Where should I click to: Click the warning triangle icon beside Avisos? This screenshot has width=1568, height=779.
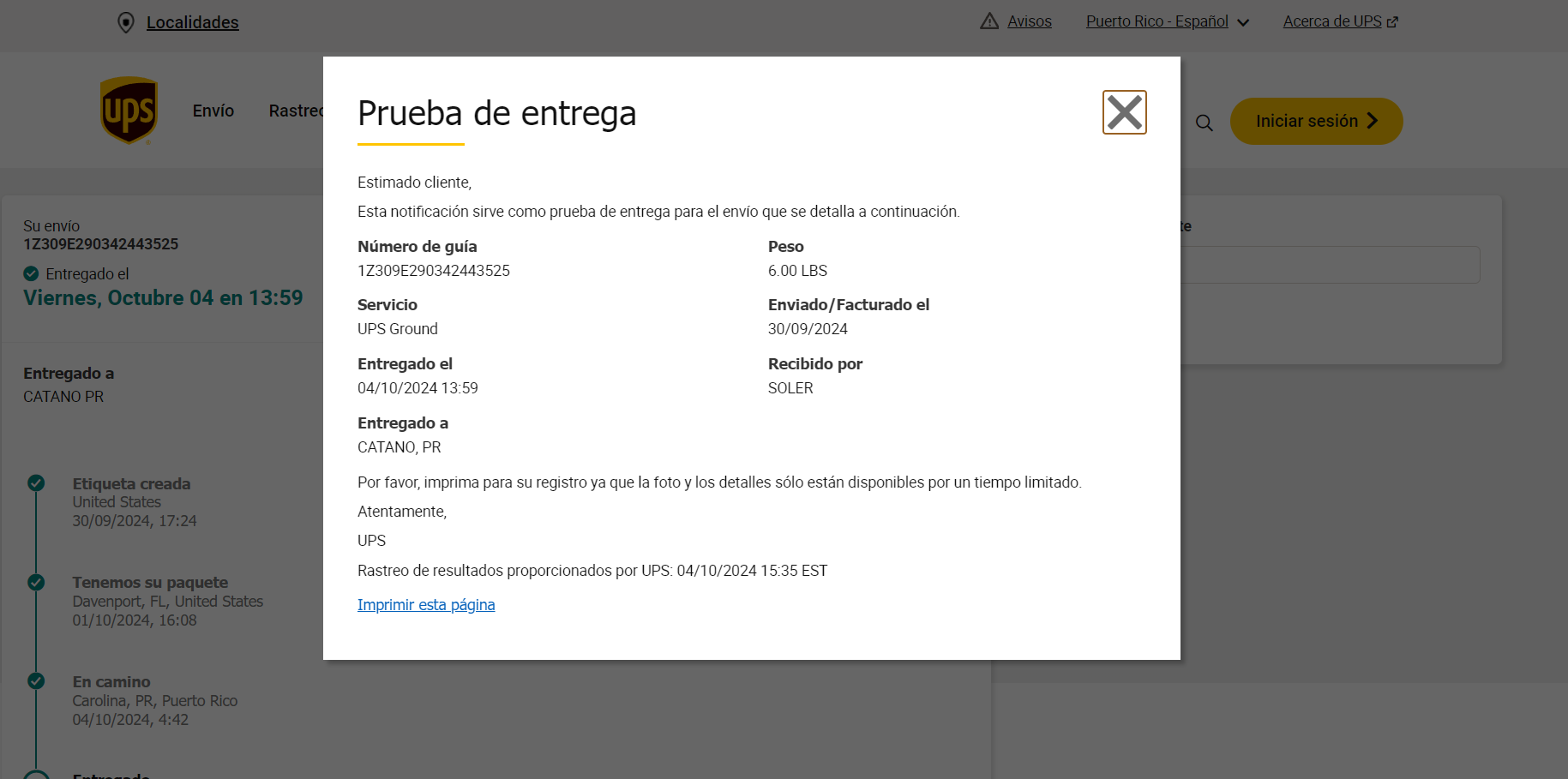pos(989,21)
